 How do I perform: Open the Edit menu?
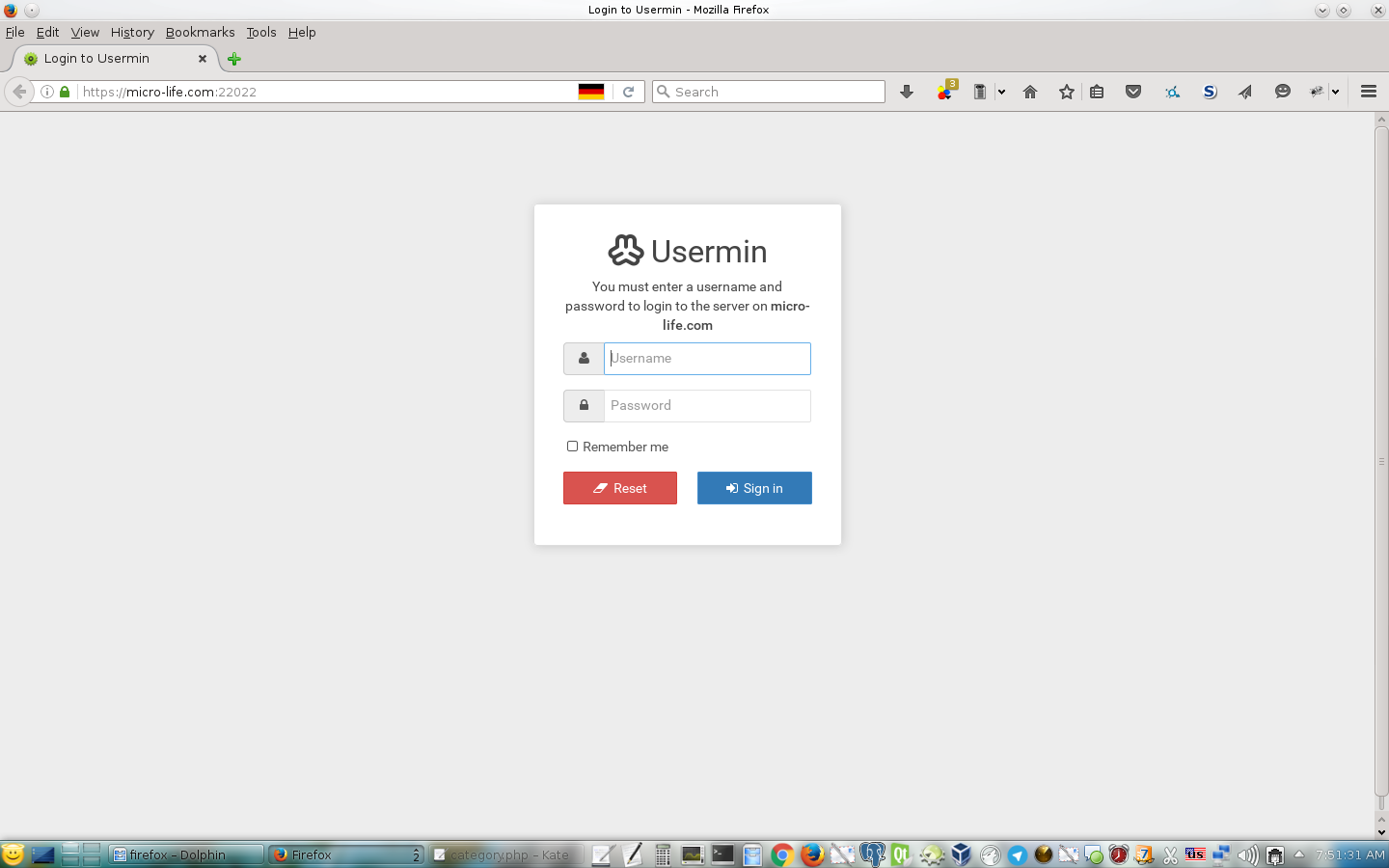click(x=47, y=32)
